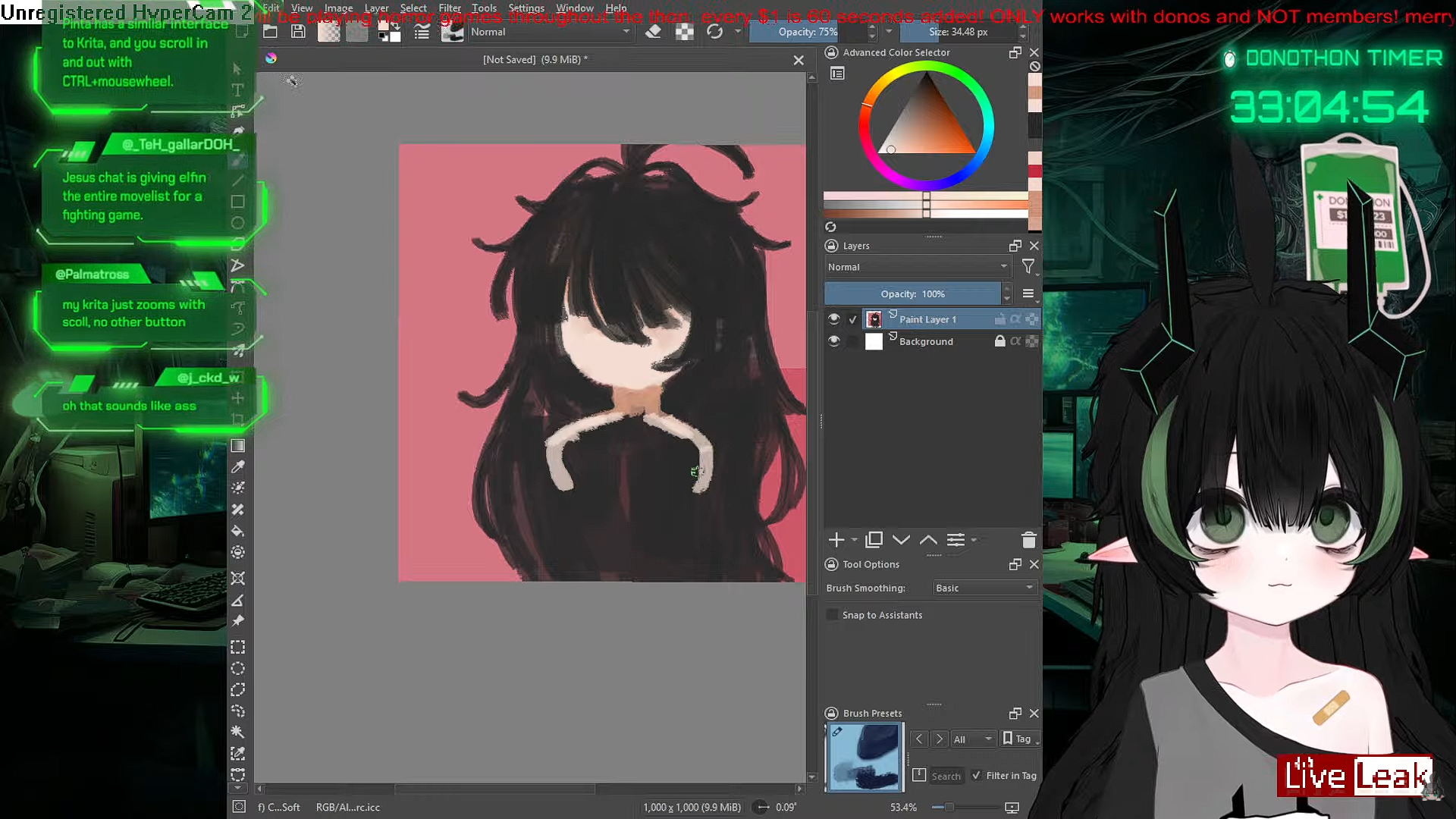Image resolution: width=1456 pixels, height=819 pixels.
Task: Click the Tag button in Brush Presets
Action: [x=1018, y=739]
